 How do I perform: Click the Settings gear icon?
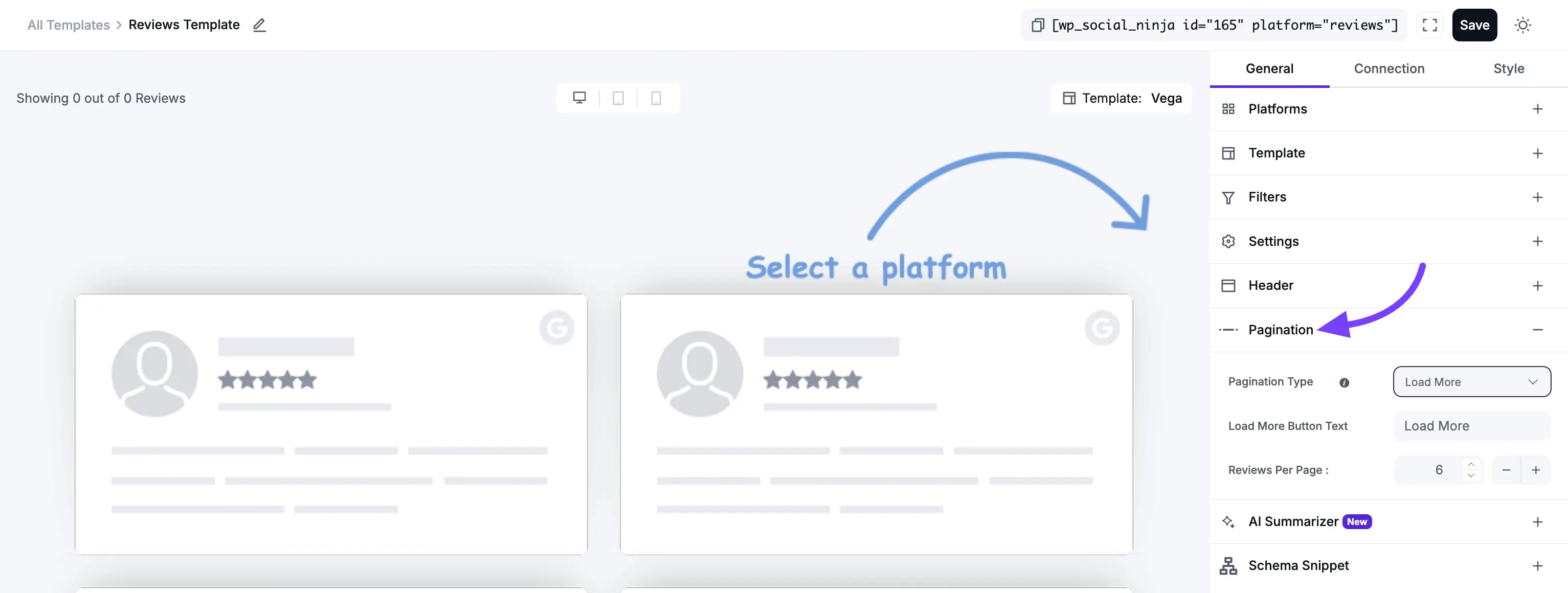pyautogui.click(x=1228, y=241)
